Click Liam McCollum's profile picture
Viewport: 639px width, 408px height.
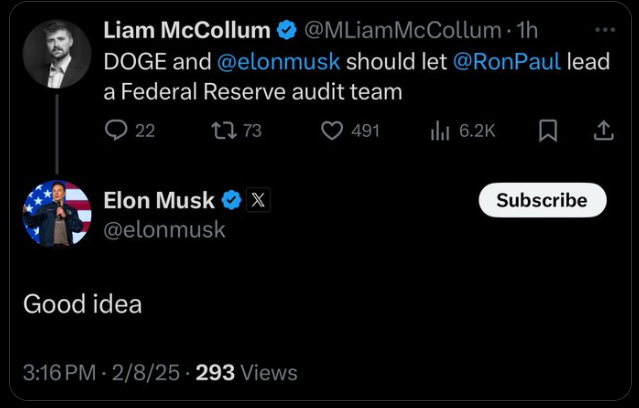click(57, 53)
